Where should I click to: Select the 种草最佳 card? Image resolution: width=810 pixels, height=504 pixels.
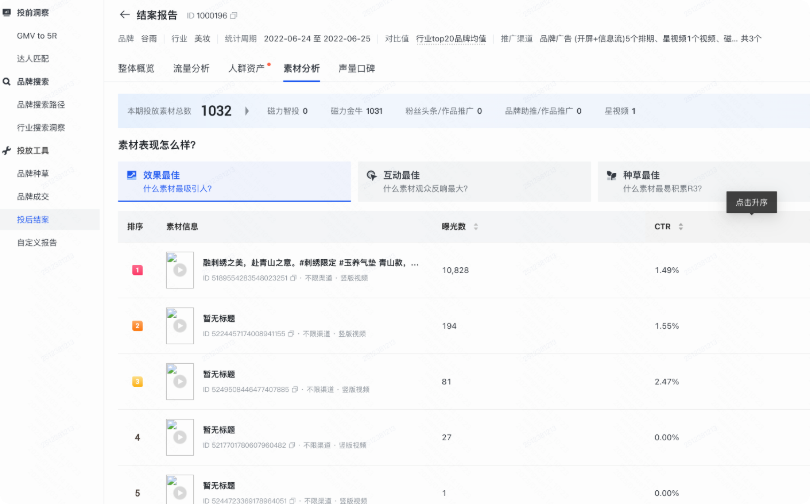click(704, 181)
